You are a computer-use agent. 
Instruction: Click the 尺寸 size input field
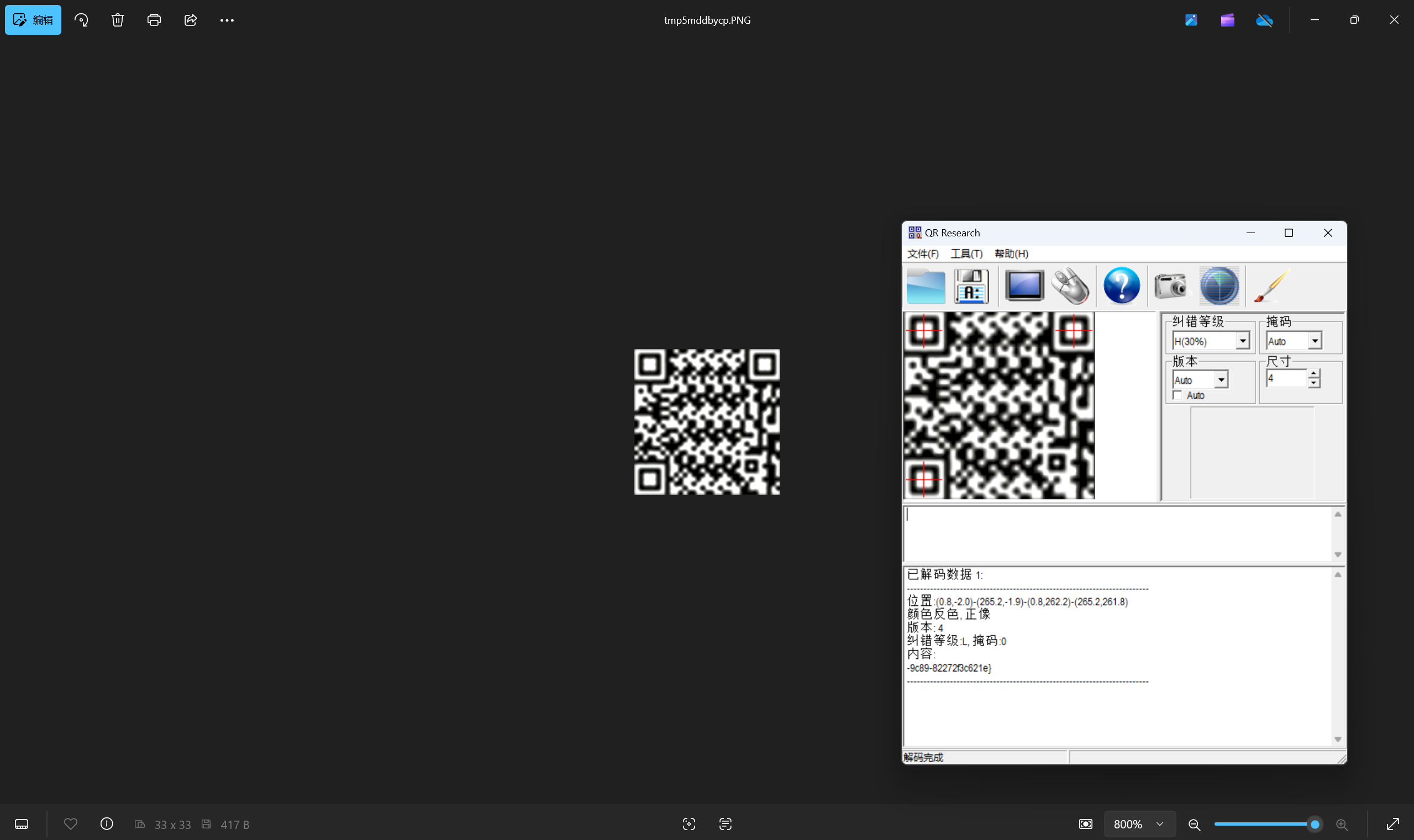pyautogui.click(x=1286, y=378)
